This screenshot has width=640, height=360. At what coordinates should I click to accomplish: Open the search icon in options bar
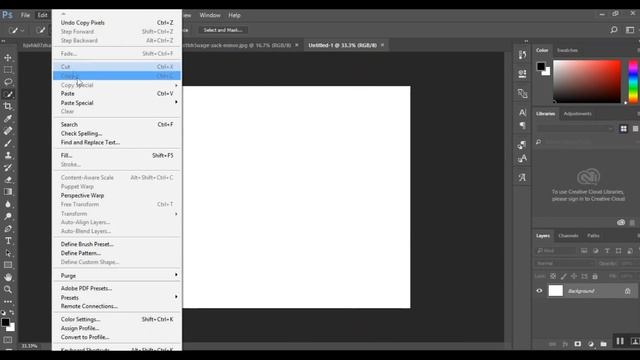[x=613, y=30]
